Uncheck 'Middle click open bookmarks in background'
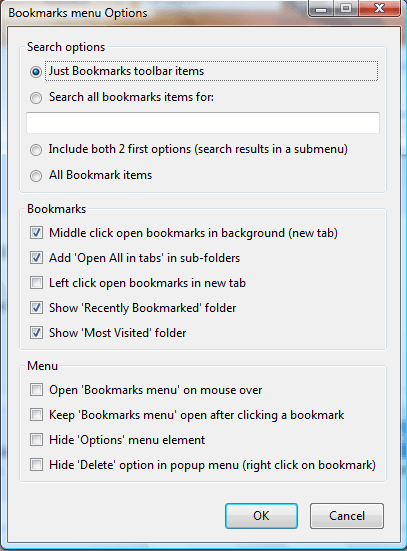This screenshot has width=407, height=551. click(x=36, y=233)
